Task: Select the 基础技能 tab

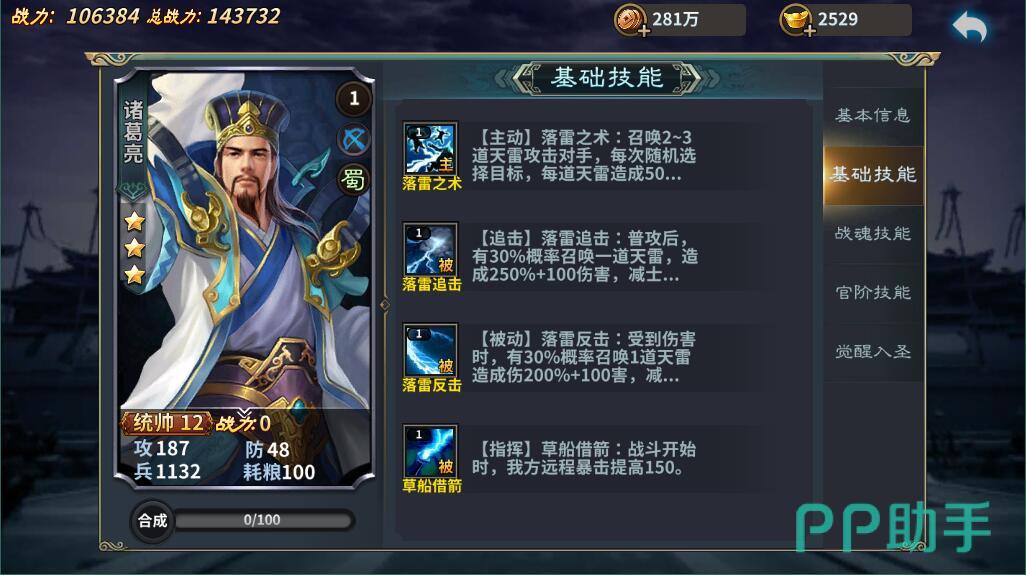Action: 873,175
